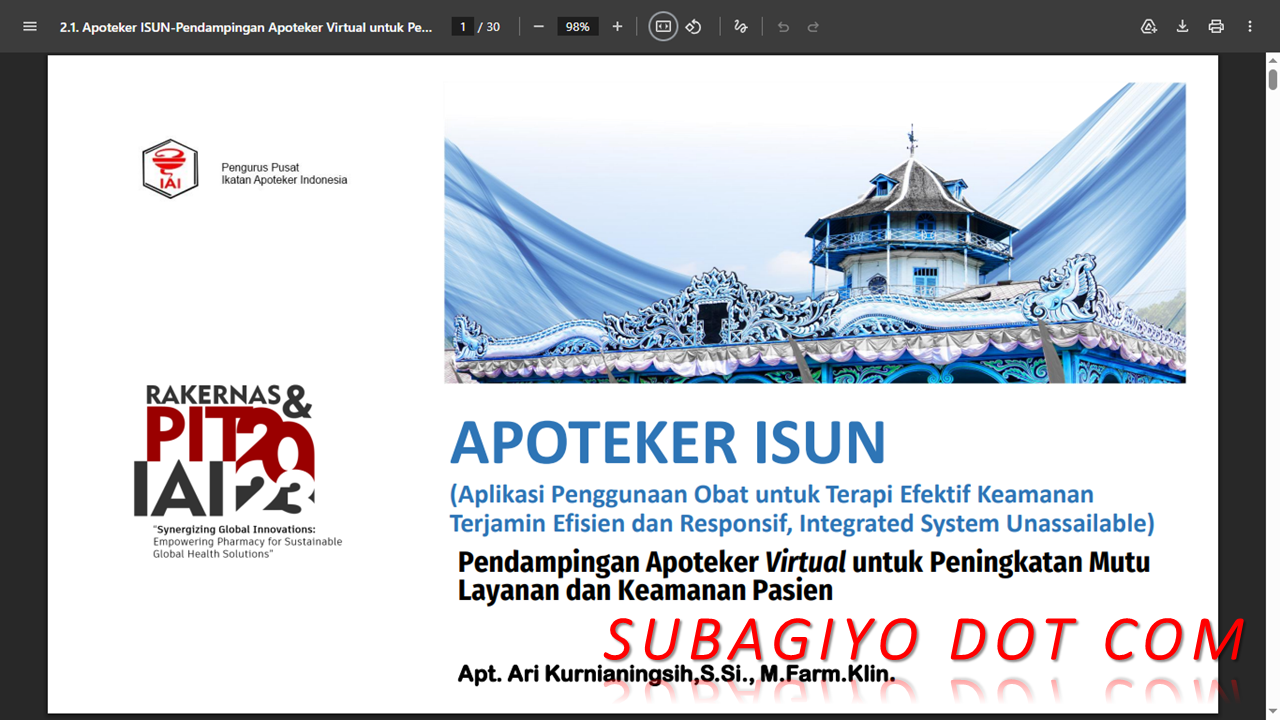This screenshot has height=720, width=1280.
Task: Click the 98% zoom level field
Action: [578, 27]
